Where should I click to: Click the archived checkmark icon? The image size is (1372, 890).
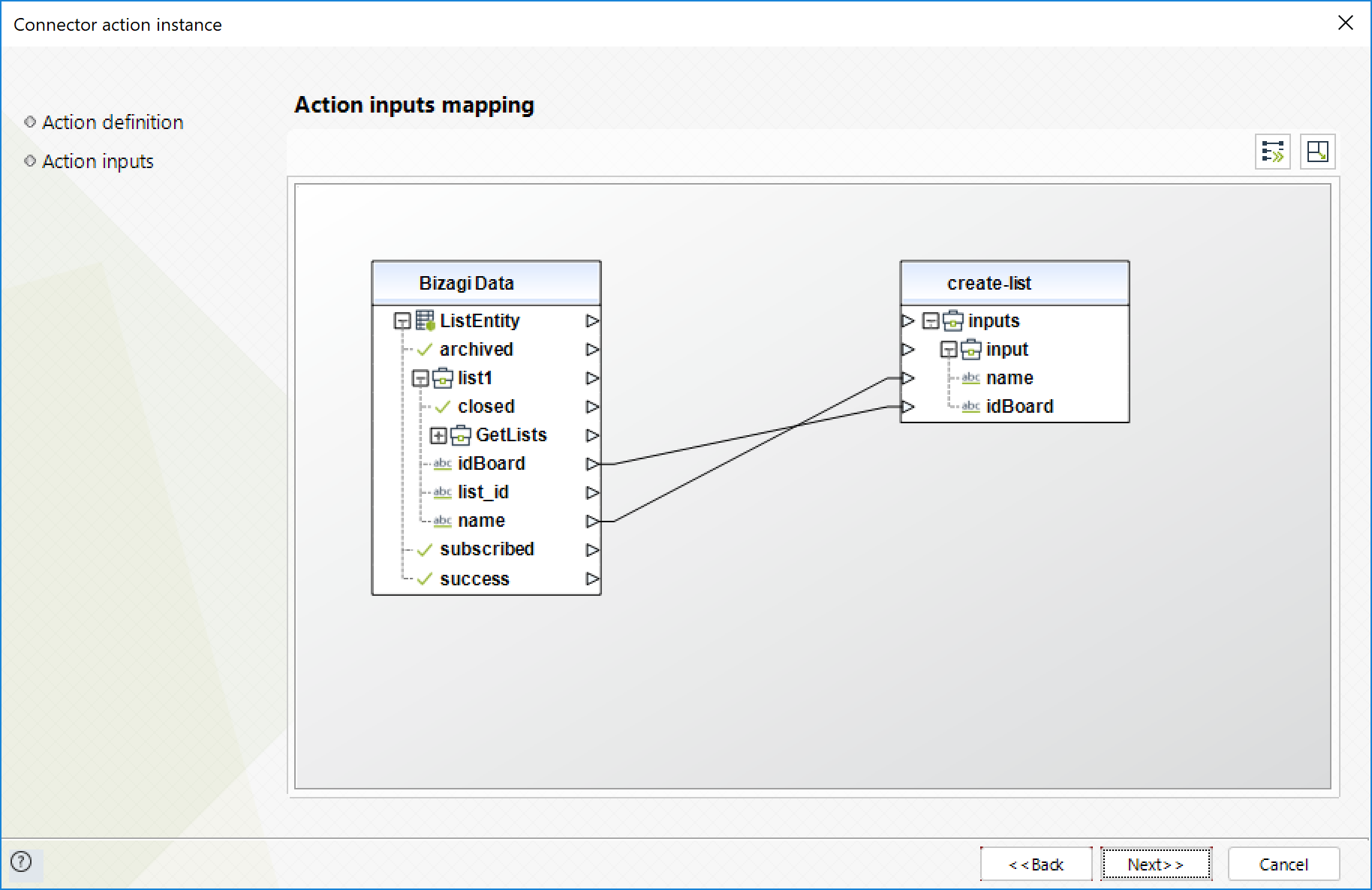click(x=425, y=350)
